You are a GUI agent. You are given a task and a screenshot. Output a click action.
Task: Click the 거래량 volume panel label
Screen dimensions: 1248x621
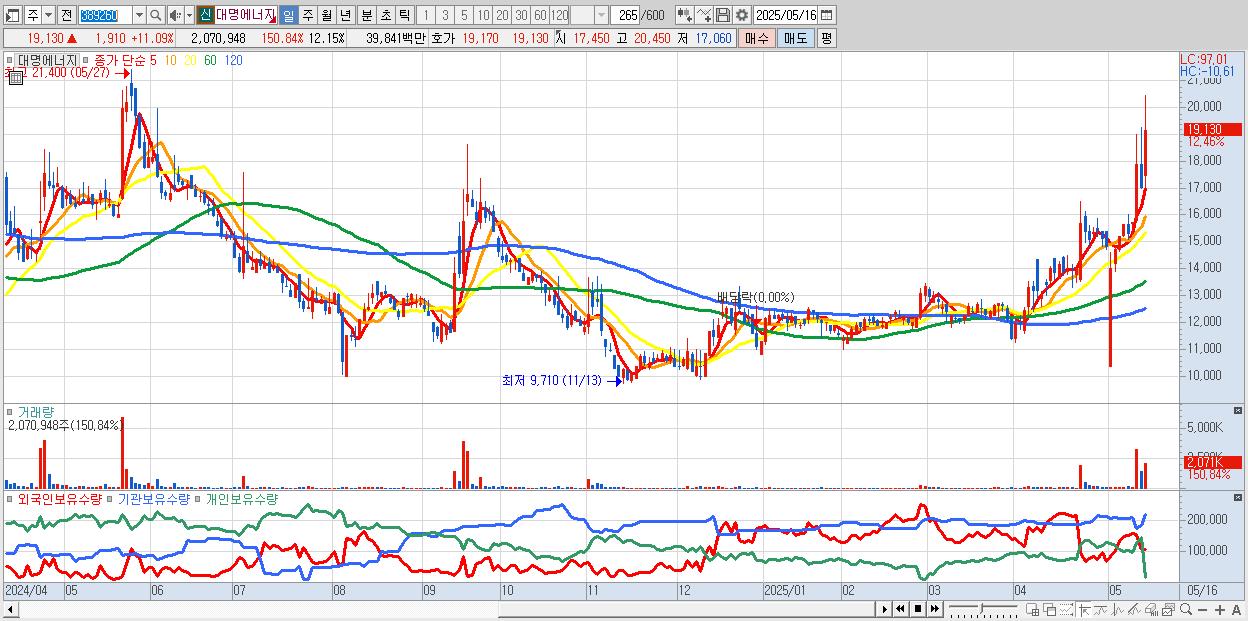[34, 411]
